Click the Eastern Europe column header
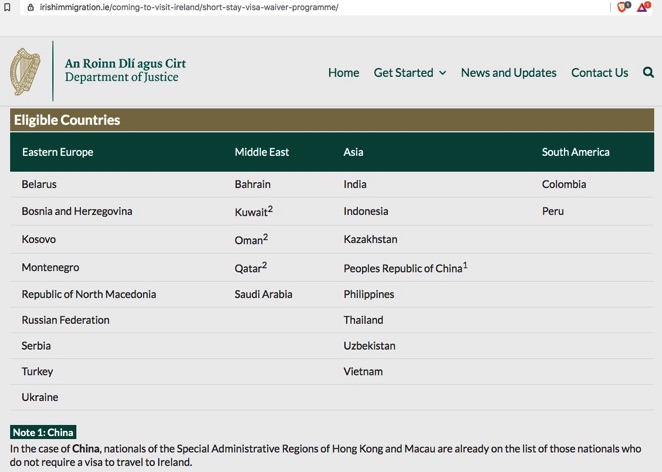Screen dimensions: 662x472 (x=57, y=152)
